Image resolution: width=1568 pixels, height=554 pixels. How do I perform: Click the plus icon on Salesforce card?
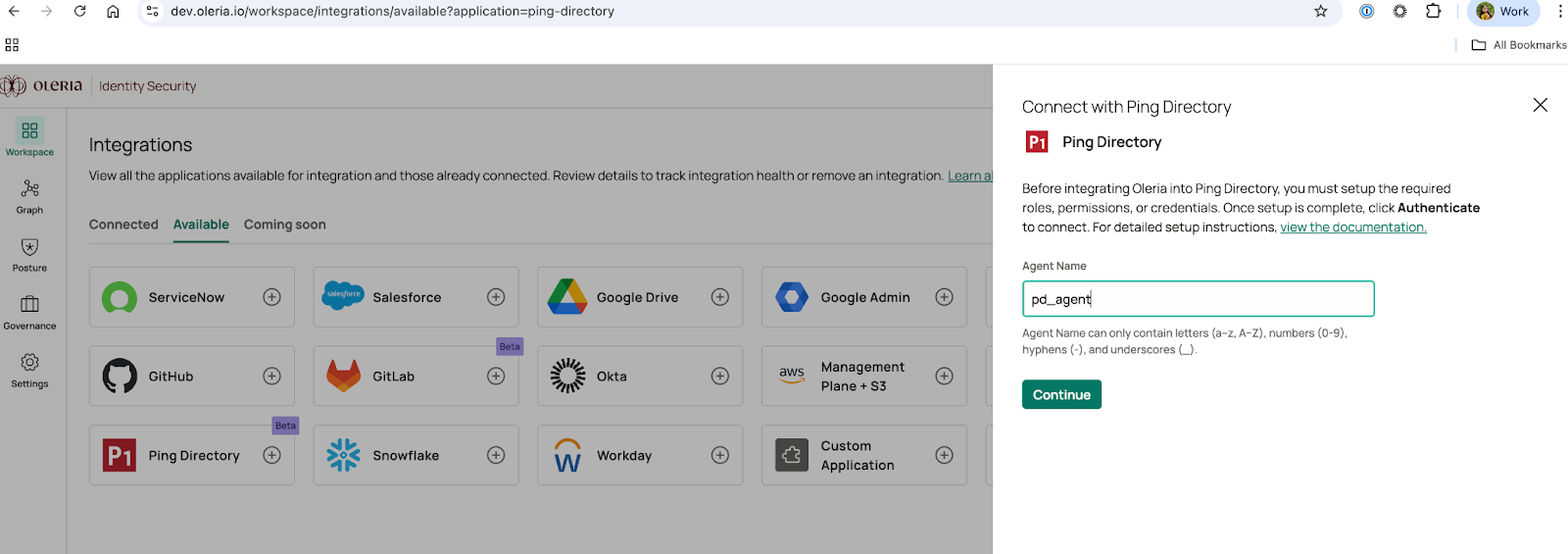click(x=496, y=297)
